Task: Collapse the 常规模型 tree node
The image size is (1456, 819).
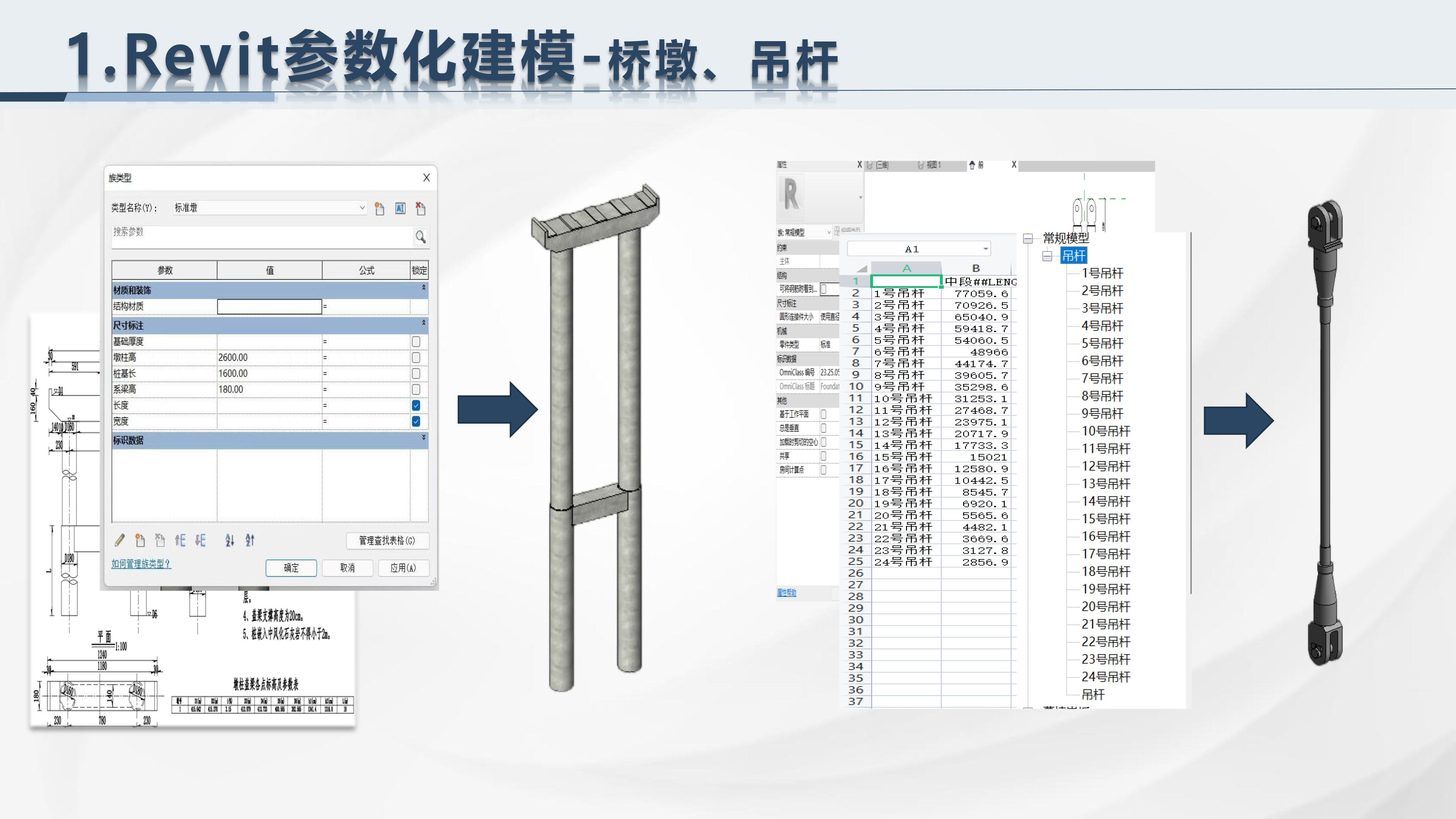Action: 1028,238
